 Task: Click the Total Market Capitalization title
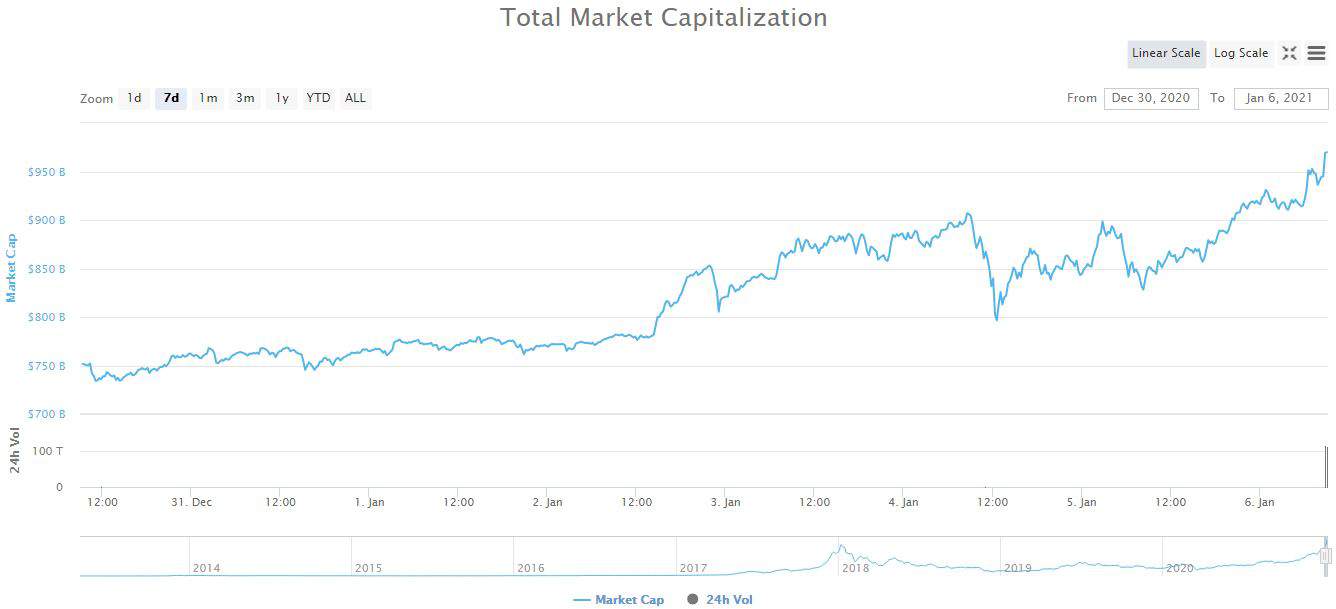[x=663, y=17]
